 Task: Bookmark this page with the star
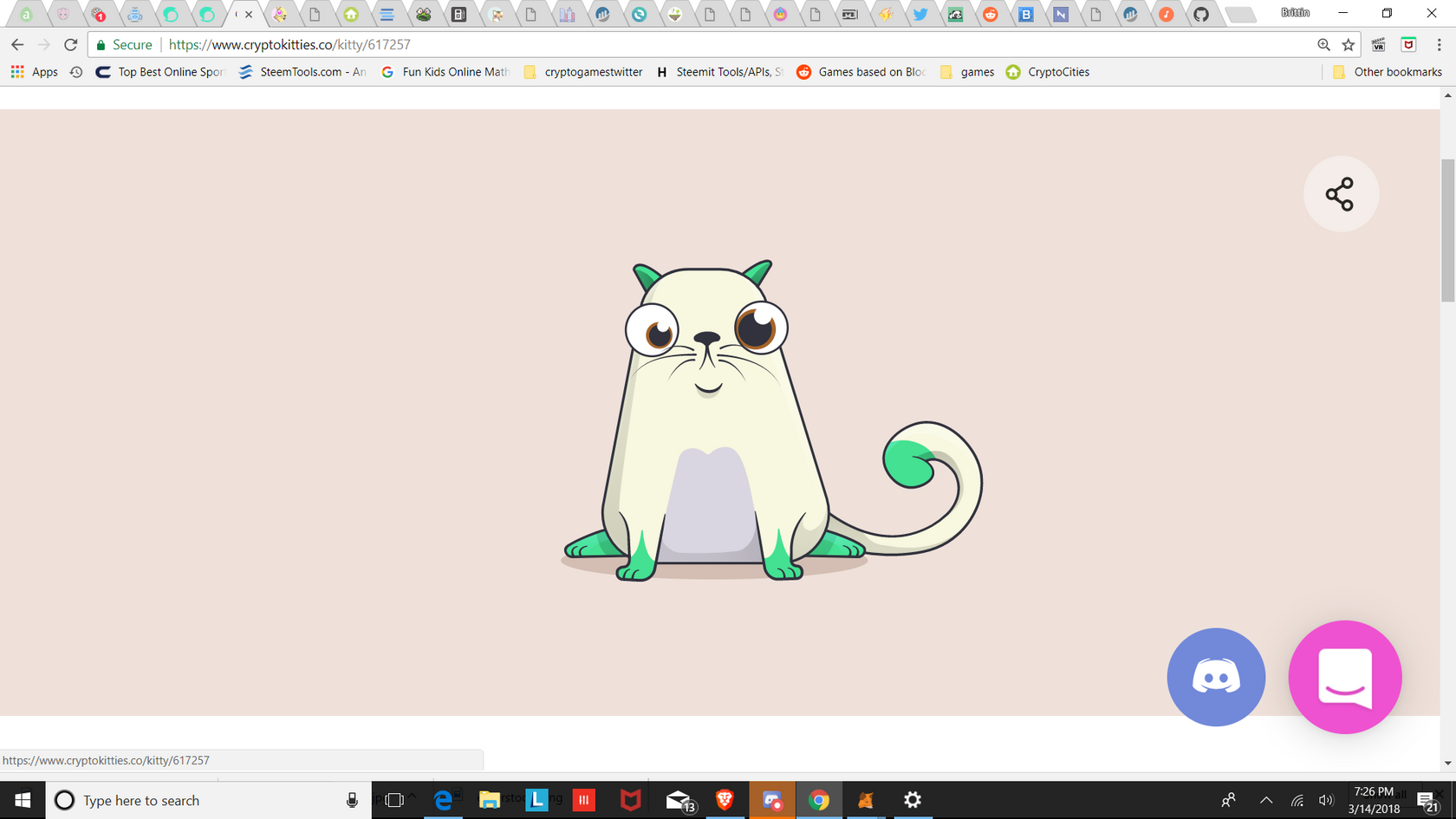pyautogui.click(x=1349, y=44)
